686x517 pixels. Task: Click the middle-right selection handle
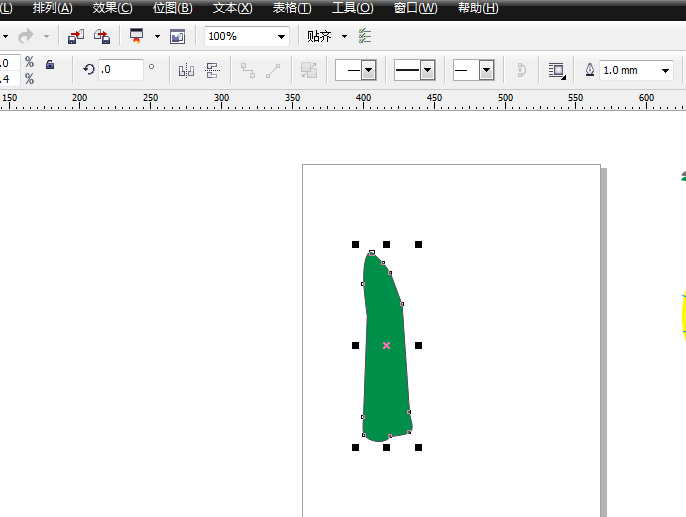pos(418,346)
